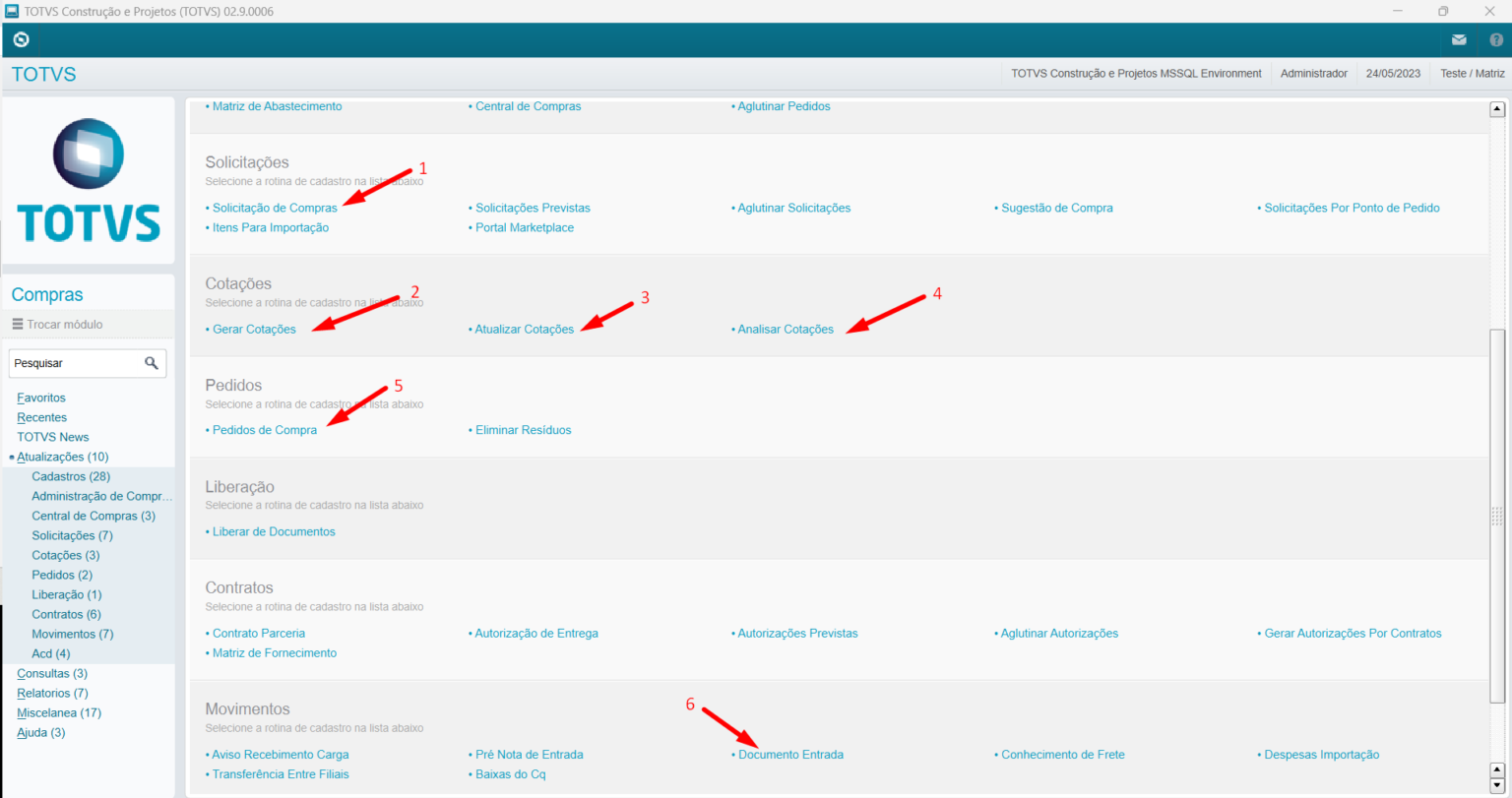Open Pedidos de Compra routine
The width and height of the screenshot is (1512, 798).
265,430
